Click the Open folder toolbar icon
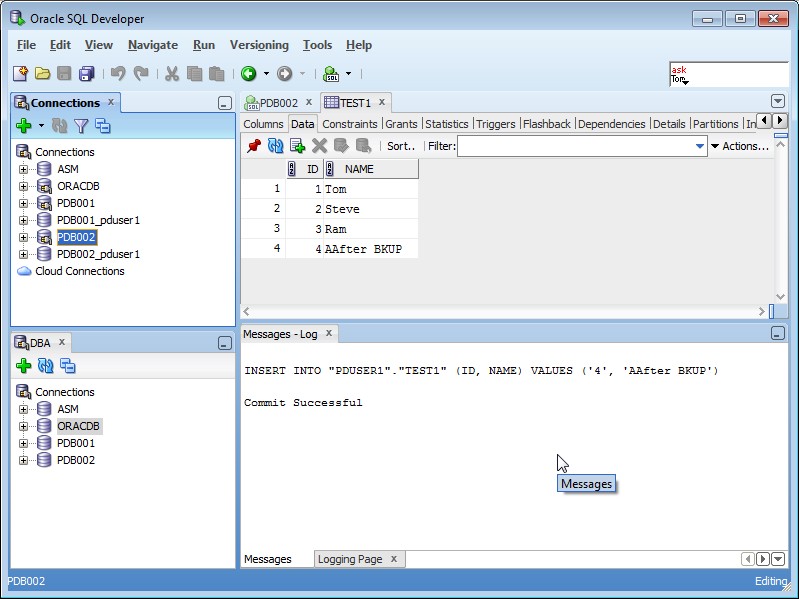The image size is (799, 599). [x=42, y=74]
